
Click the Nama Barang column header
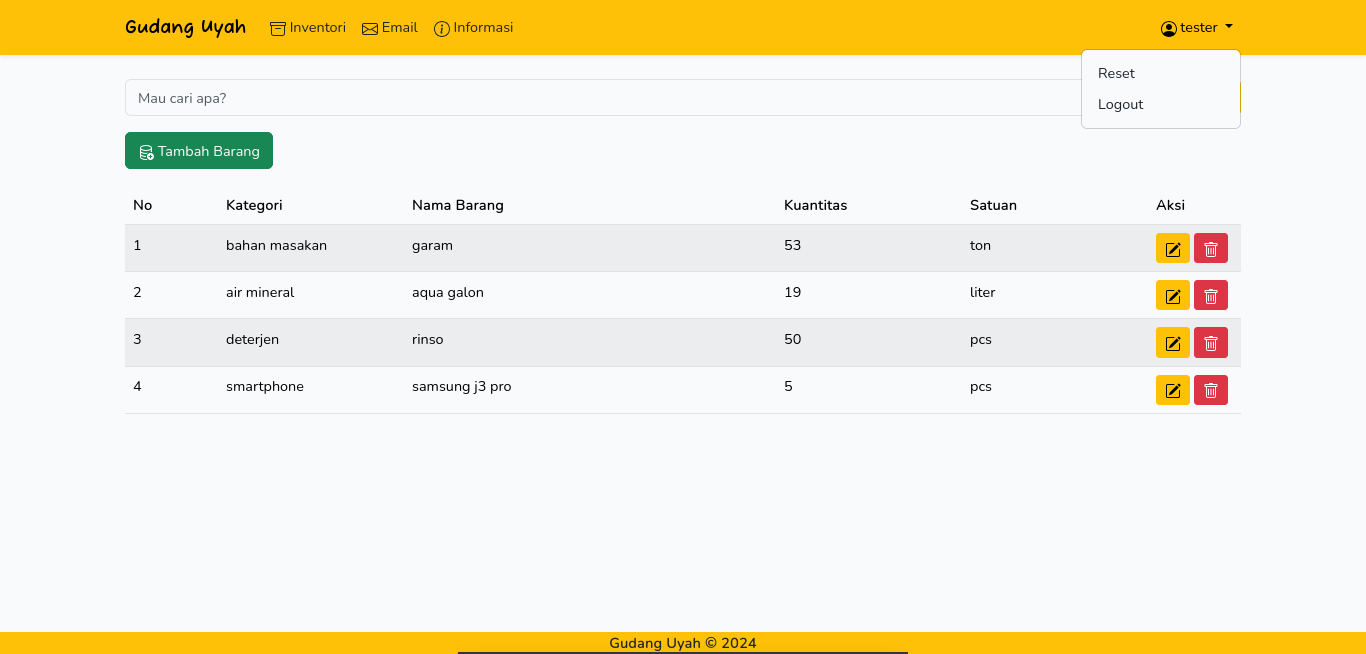[458, 205]
